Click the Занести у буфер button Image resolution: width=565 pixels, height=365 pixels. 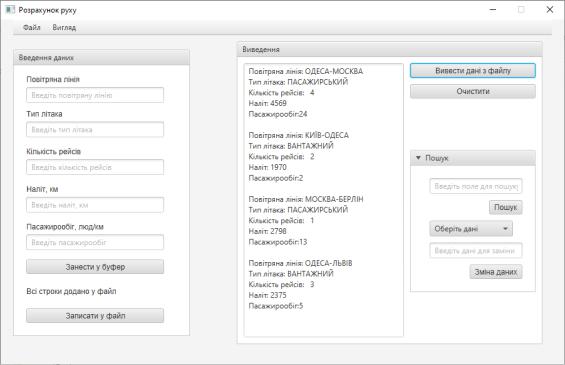(95, 267)
